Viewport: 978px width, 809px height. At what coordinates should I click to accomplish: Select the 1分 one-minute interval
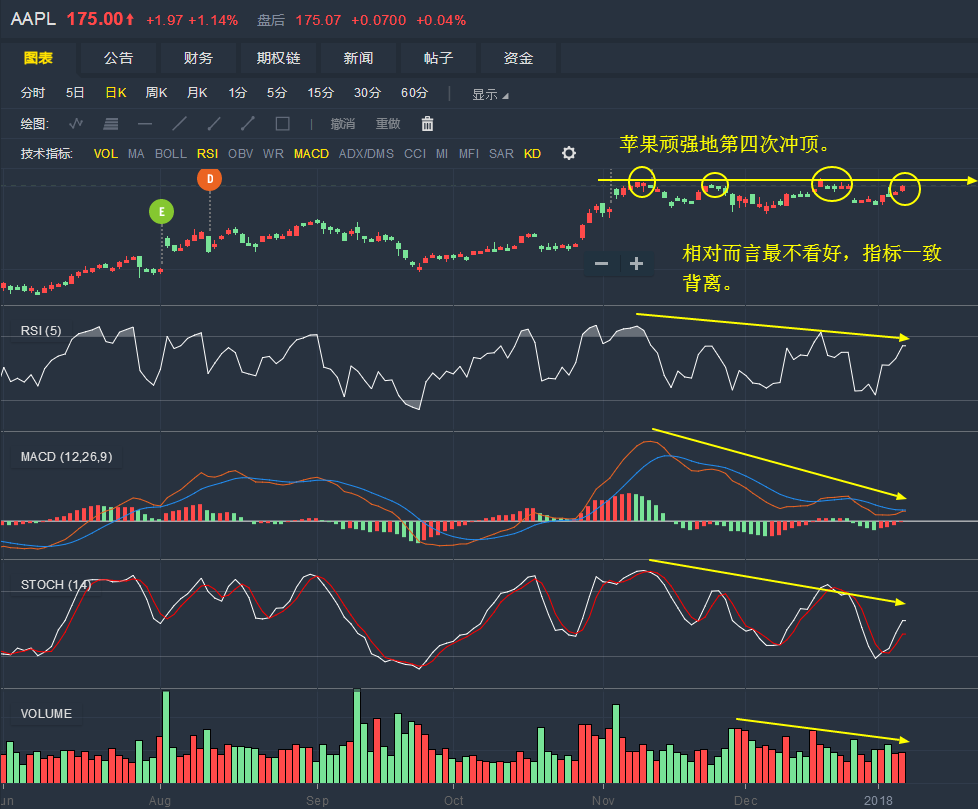click(237, 93)
